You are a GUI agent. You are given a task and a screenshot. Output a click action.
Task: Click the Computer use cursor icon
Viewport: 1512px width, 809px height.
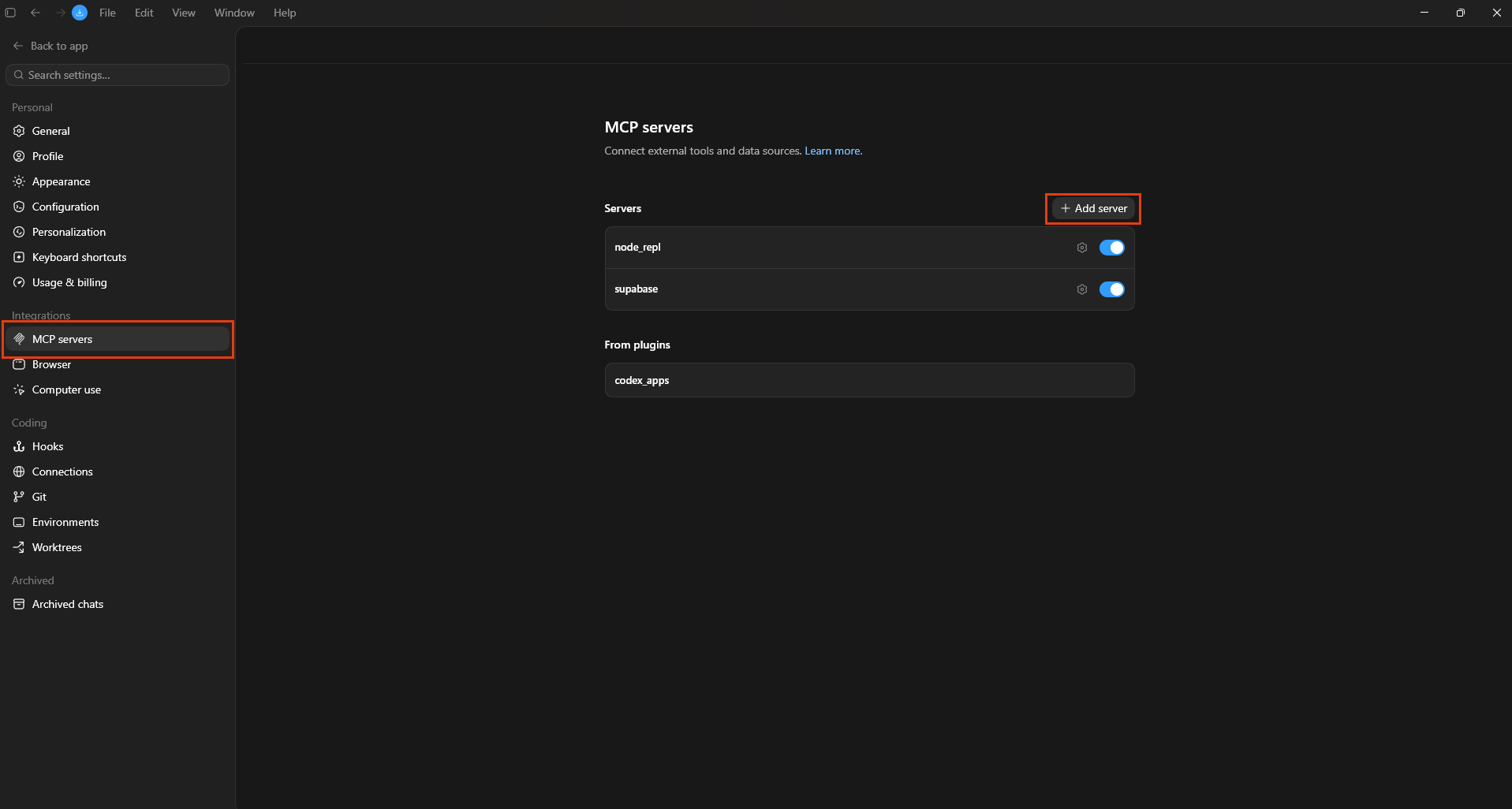click(19, 390)
